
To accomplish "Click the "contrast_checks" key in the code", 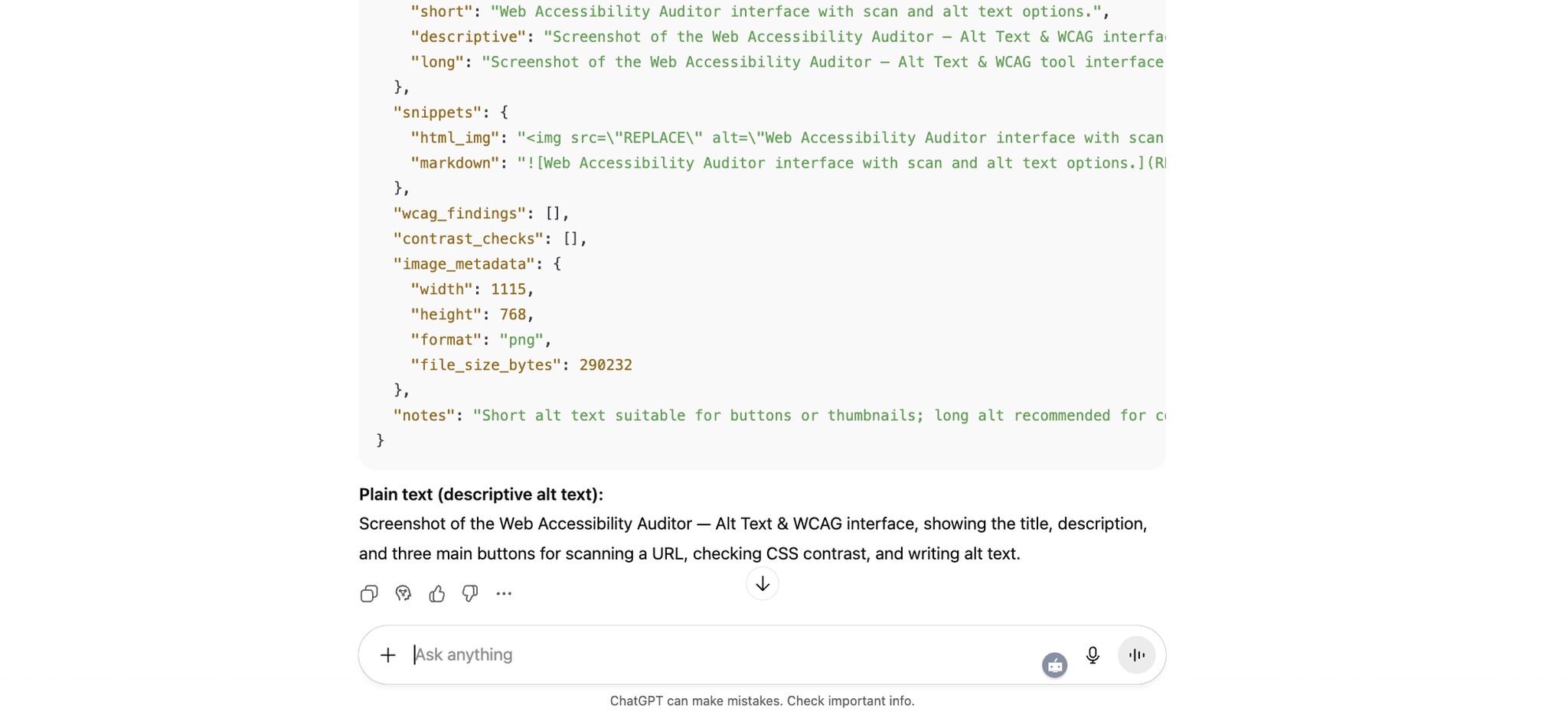I will click(468, 239).
